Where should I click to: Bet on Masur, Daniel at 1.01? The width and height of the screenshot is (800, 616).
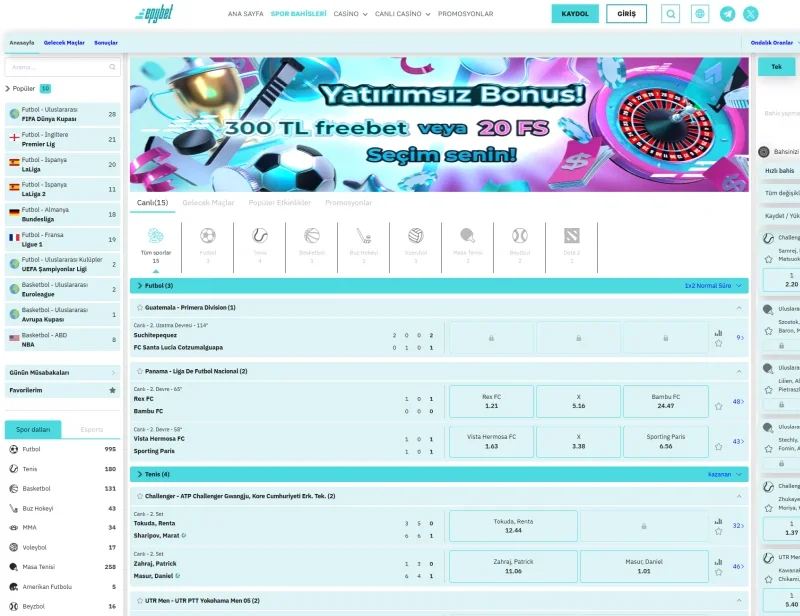tap(644, 566)
